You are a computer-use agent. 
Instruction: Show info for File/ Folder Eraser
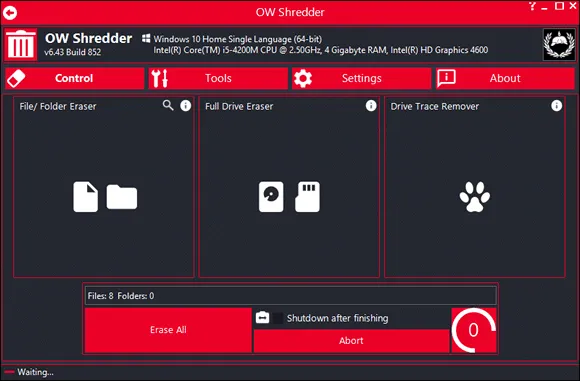[186, 106]
